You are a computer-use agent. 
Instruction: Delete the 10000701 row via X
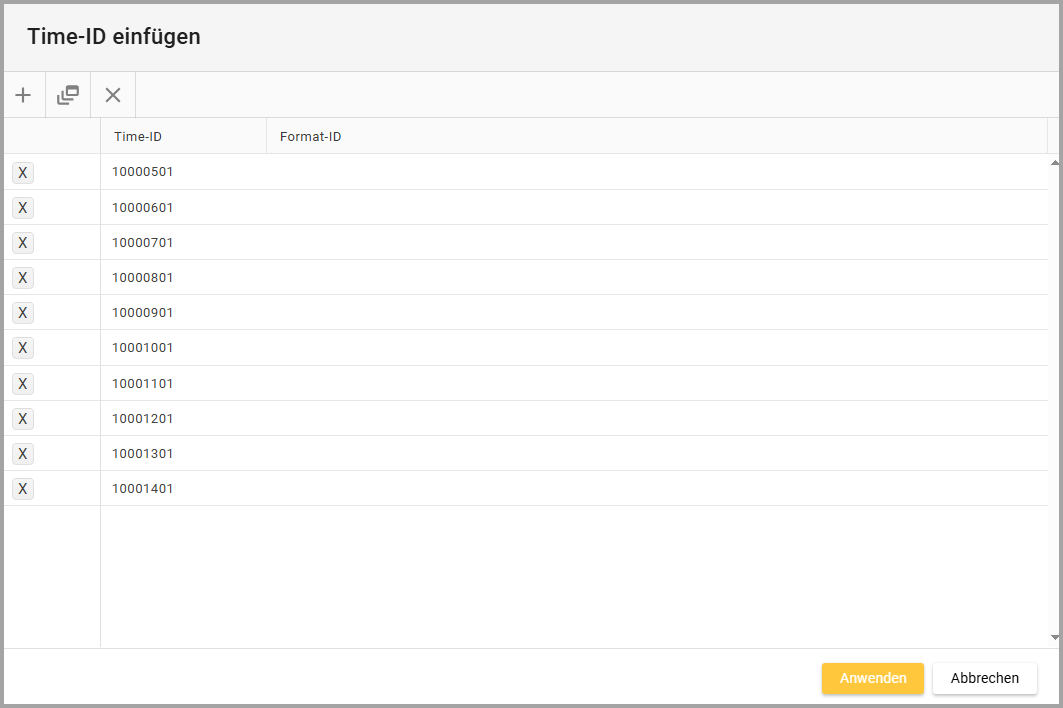(x=22, y=243)
